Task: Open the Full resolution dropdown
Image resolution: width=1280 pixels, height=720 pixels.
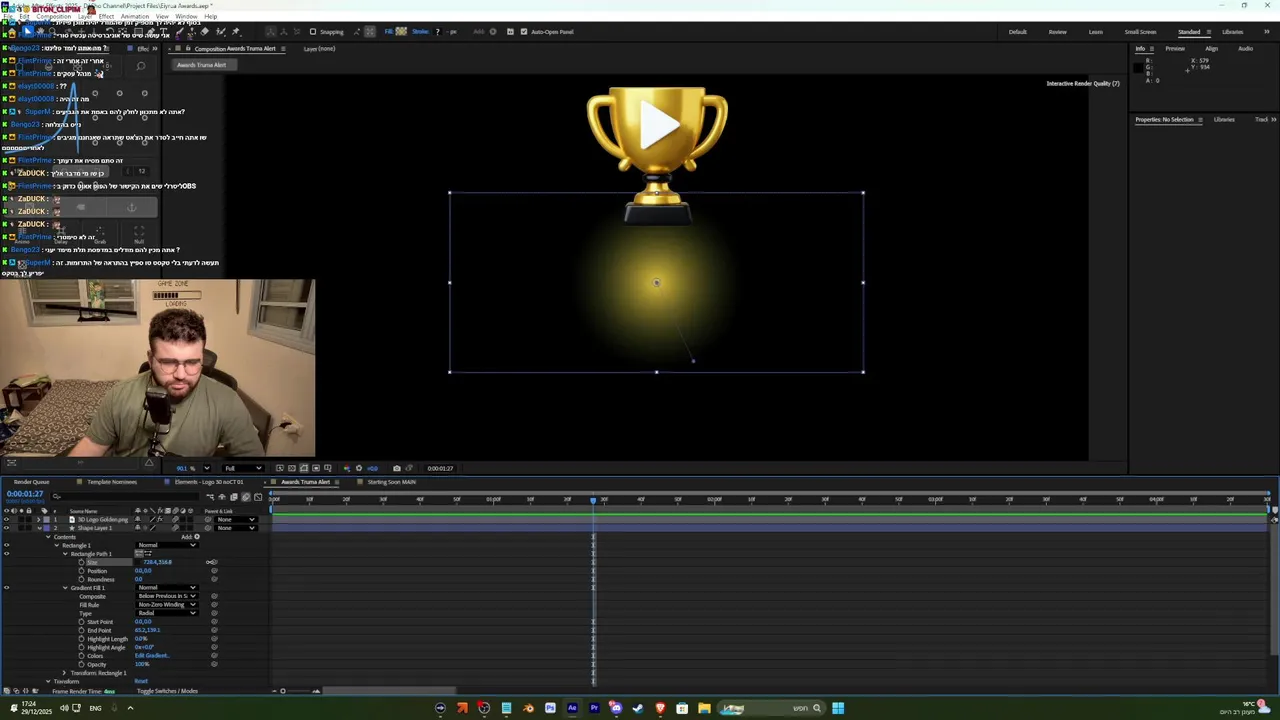Action: 243,468
